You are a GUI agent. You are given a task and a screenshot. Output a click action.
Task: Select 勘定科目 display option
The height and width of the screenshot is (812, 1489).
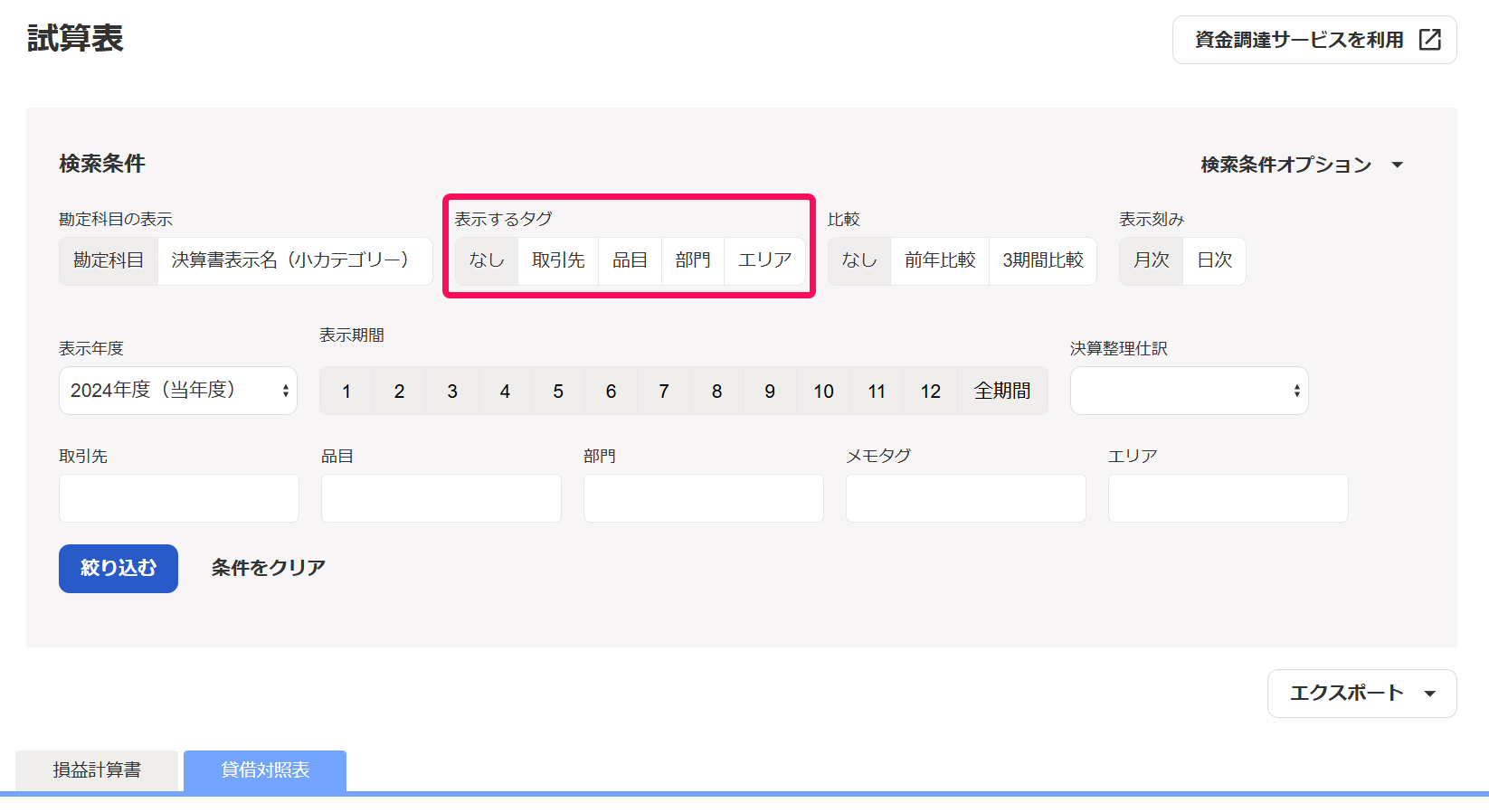coord(109,260)
